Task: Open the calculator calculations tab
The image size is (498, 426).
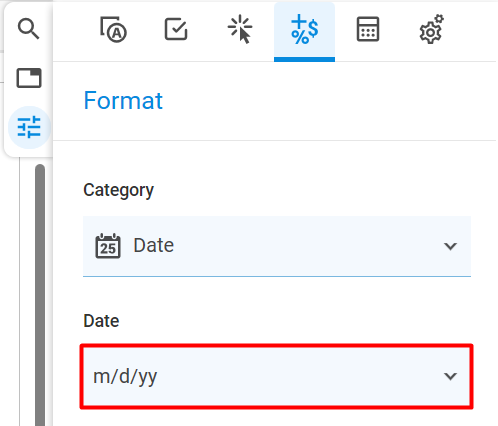Action: (368, 29)
